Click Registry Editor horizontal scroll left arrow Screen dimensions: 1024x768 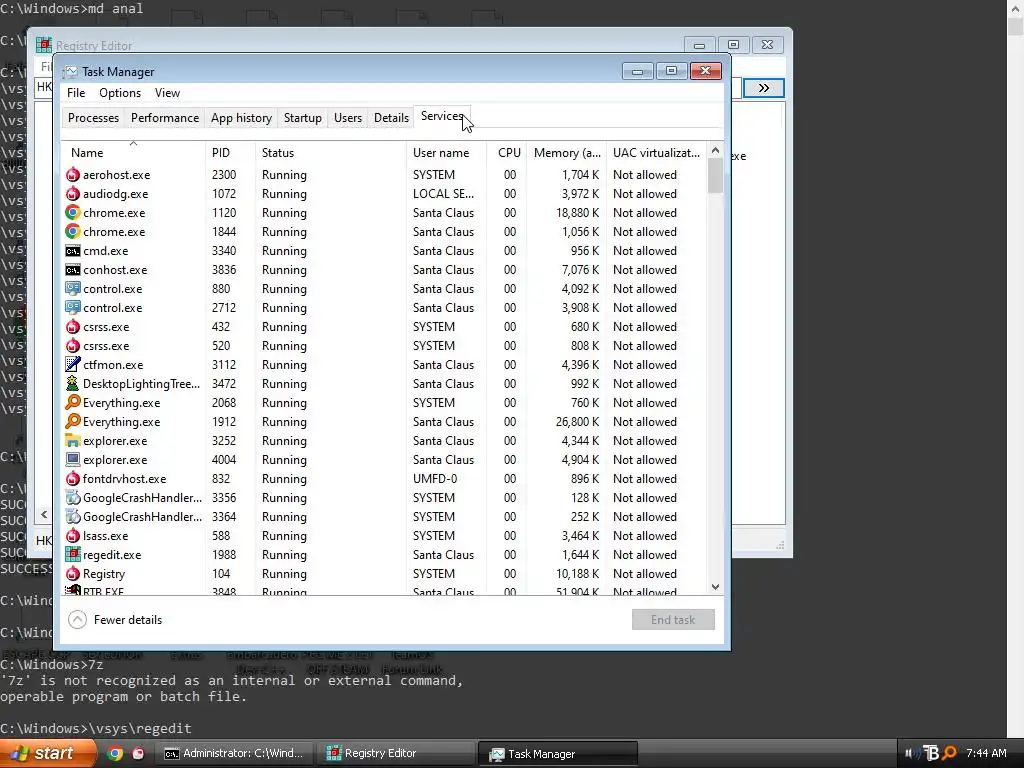(44, 515)
